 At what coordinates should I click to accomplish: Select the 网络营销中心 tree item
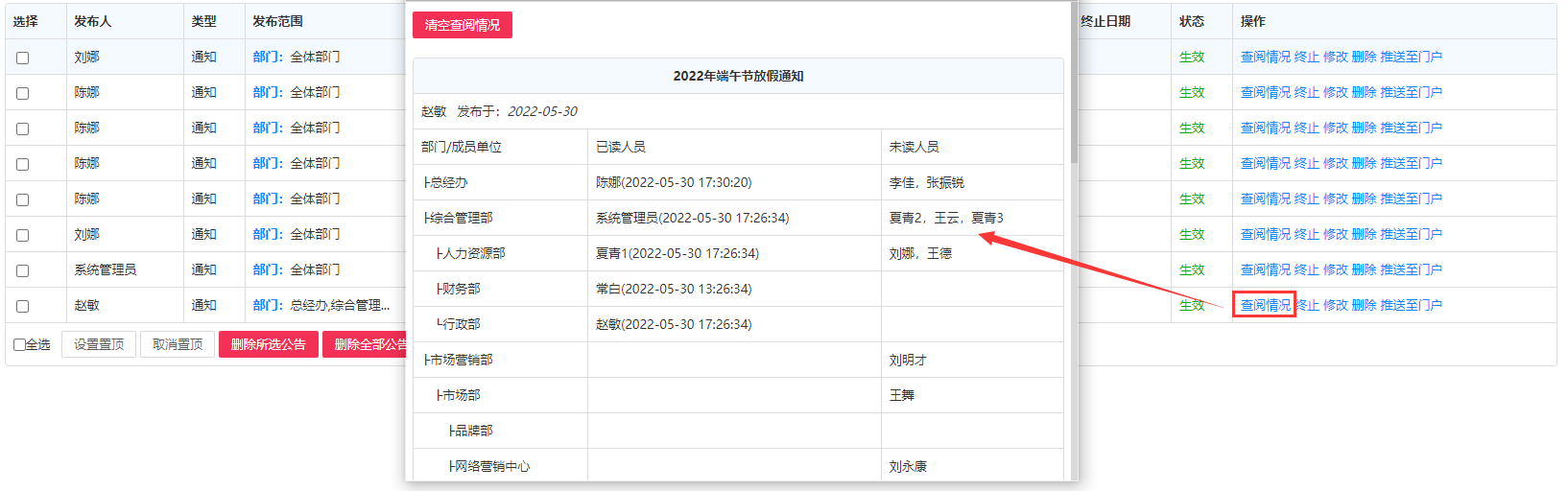click(x=489, y=466)
